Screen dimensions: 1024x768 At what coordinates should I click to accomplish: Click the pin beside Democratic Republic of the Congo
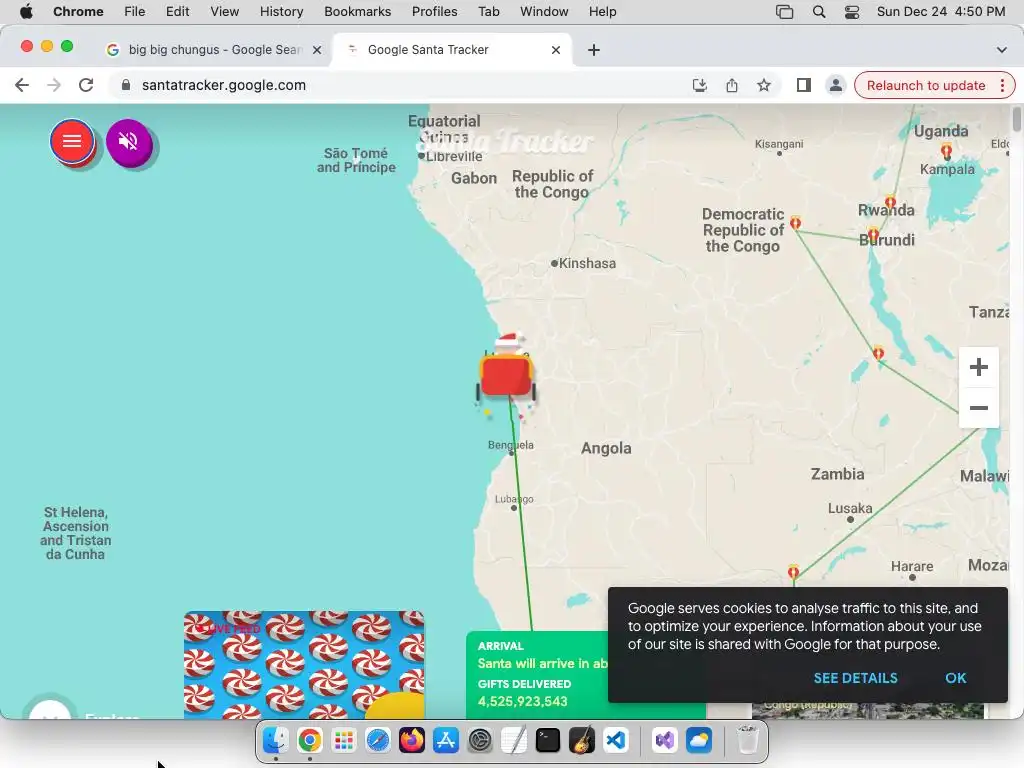pyautogui.click(x=795, y=223)
